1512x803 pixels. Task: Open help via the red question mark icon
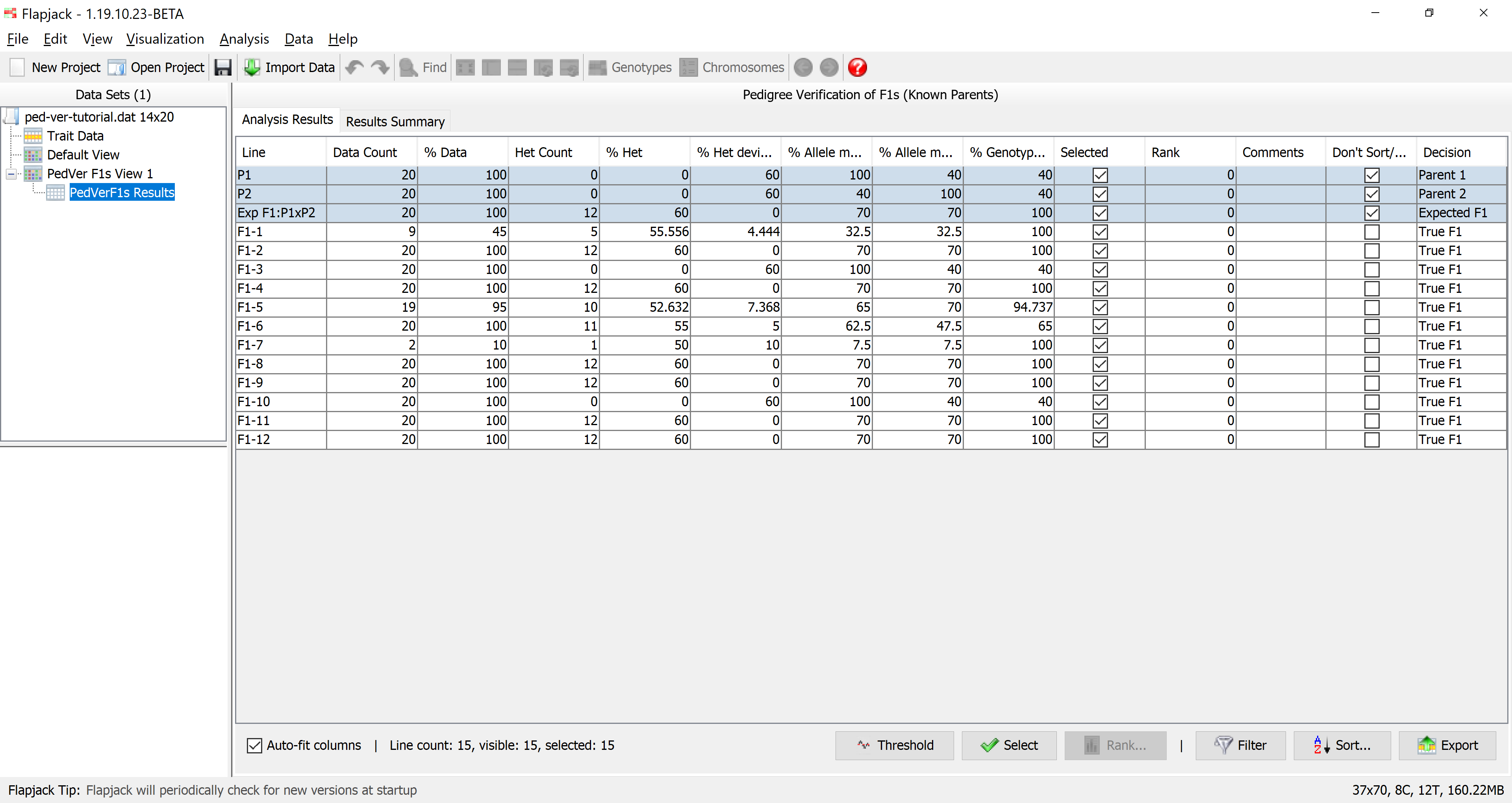858,67
